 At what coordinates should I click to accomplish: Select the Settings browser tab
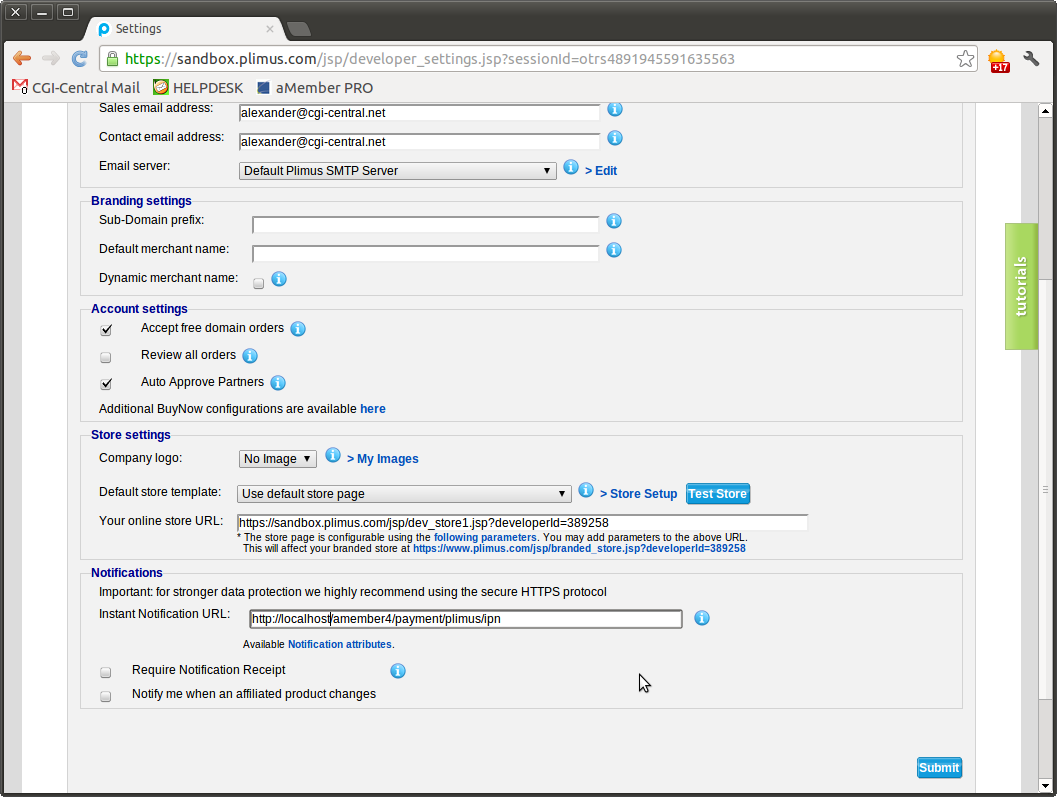(x=180, y=29)
